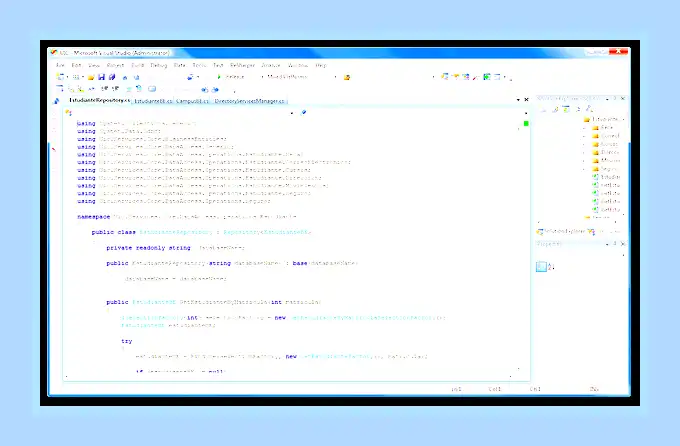680x446 pixels.
Task: Open the Analyze menu
Action: pos(271,65)
